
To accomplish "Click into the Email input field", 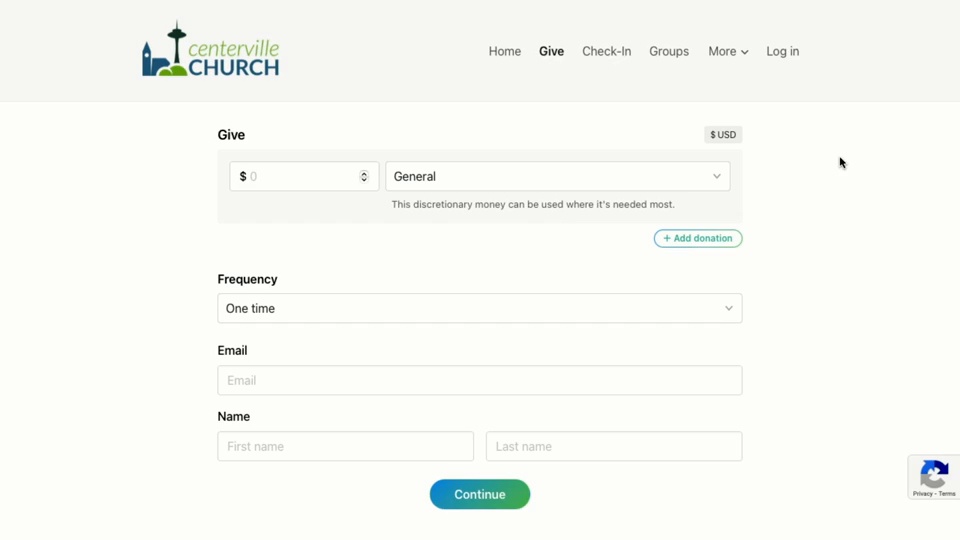I will (480, 380).
